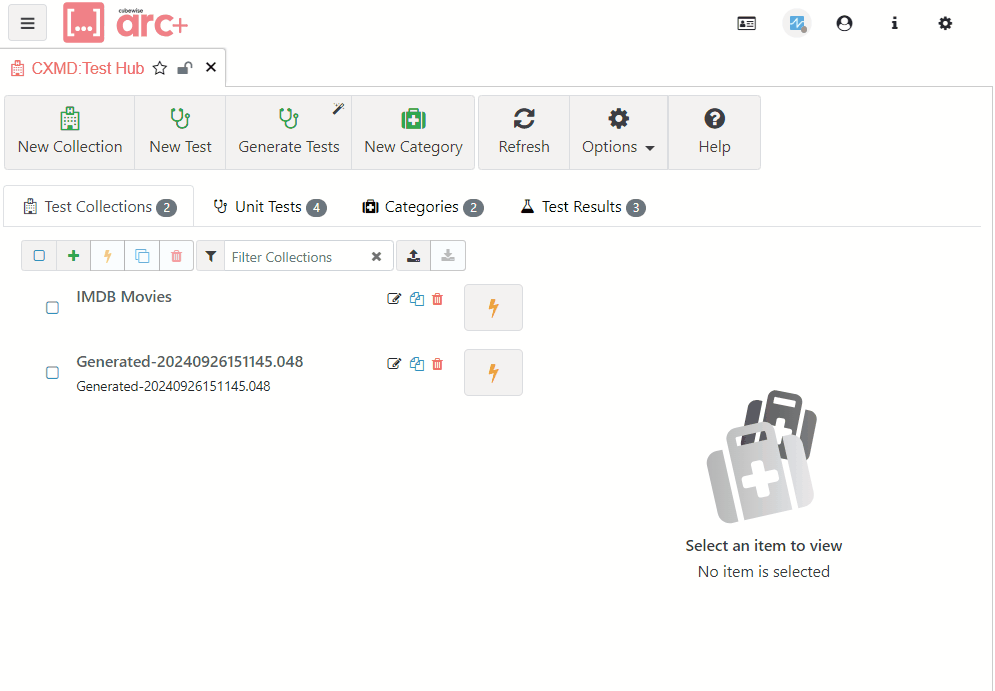The image size is (995, 691).
Task: Click Generate Tests button
Action: 289,133
